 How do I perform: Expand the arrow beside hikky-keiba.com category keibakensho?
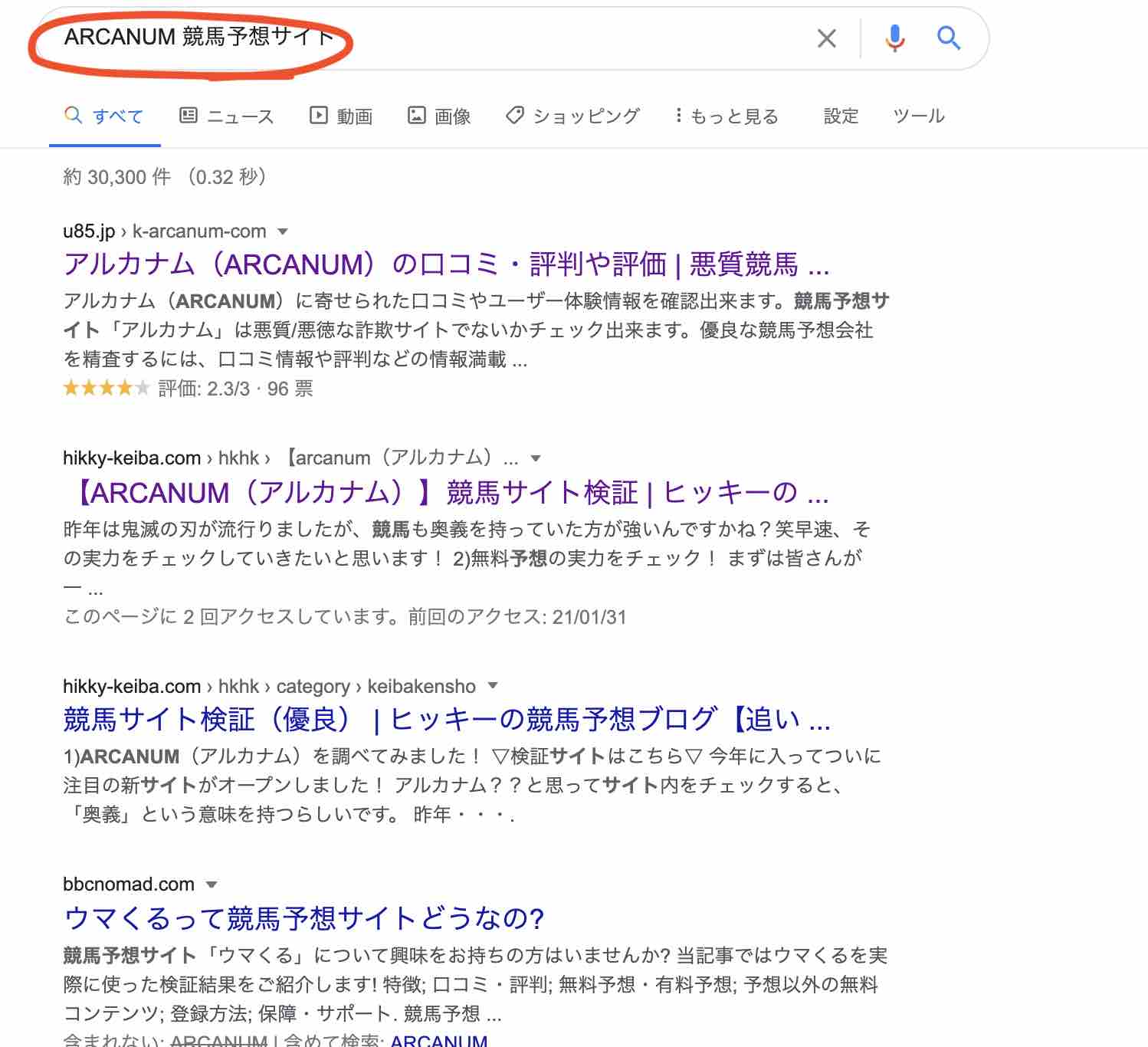point(493,686)
